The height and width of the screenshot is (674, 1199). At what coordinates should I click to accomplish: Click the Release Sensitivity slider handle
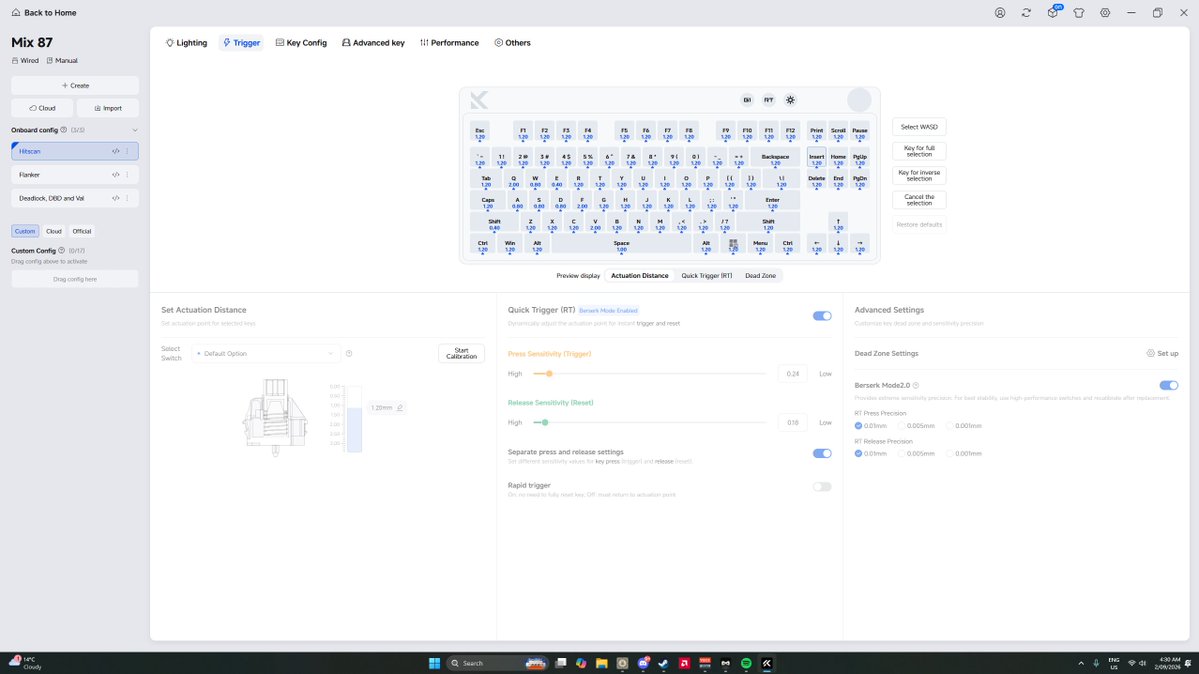544,422
